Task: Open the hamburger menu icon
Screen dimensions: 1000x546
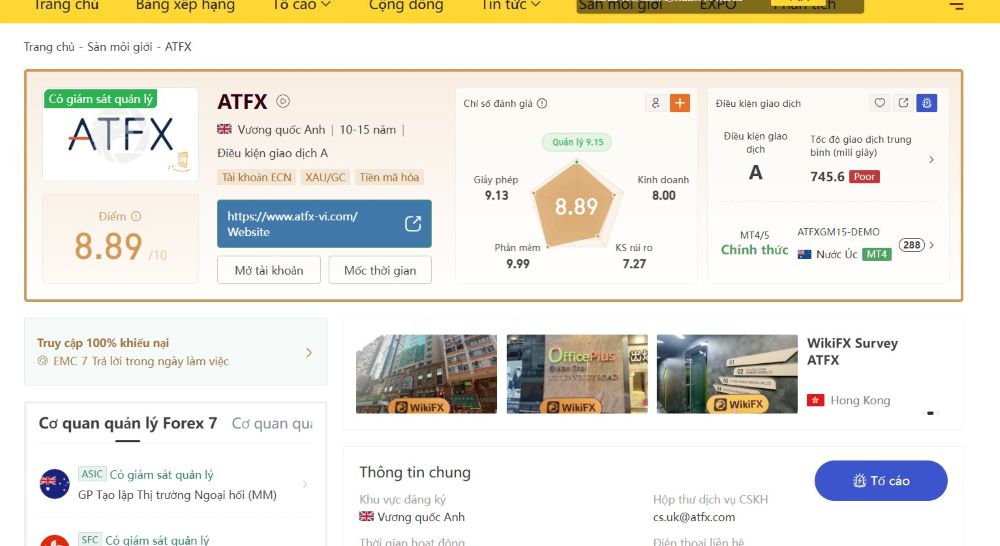Action: [x=956, y=6]
